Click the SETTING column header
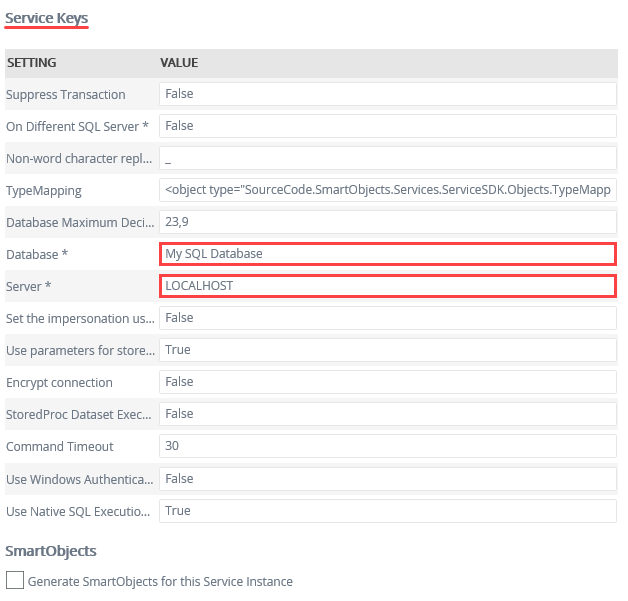 tap(32, 63)
